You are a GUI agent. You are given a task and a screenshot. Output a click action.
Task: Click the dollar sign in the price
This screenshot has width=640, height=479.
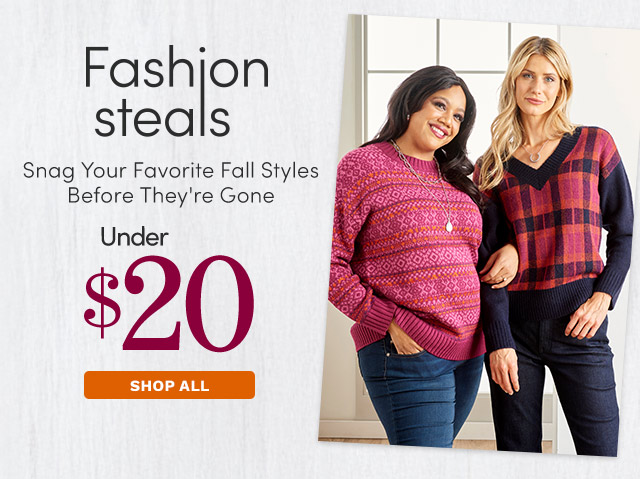tap(102, 303)
